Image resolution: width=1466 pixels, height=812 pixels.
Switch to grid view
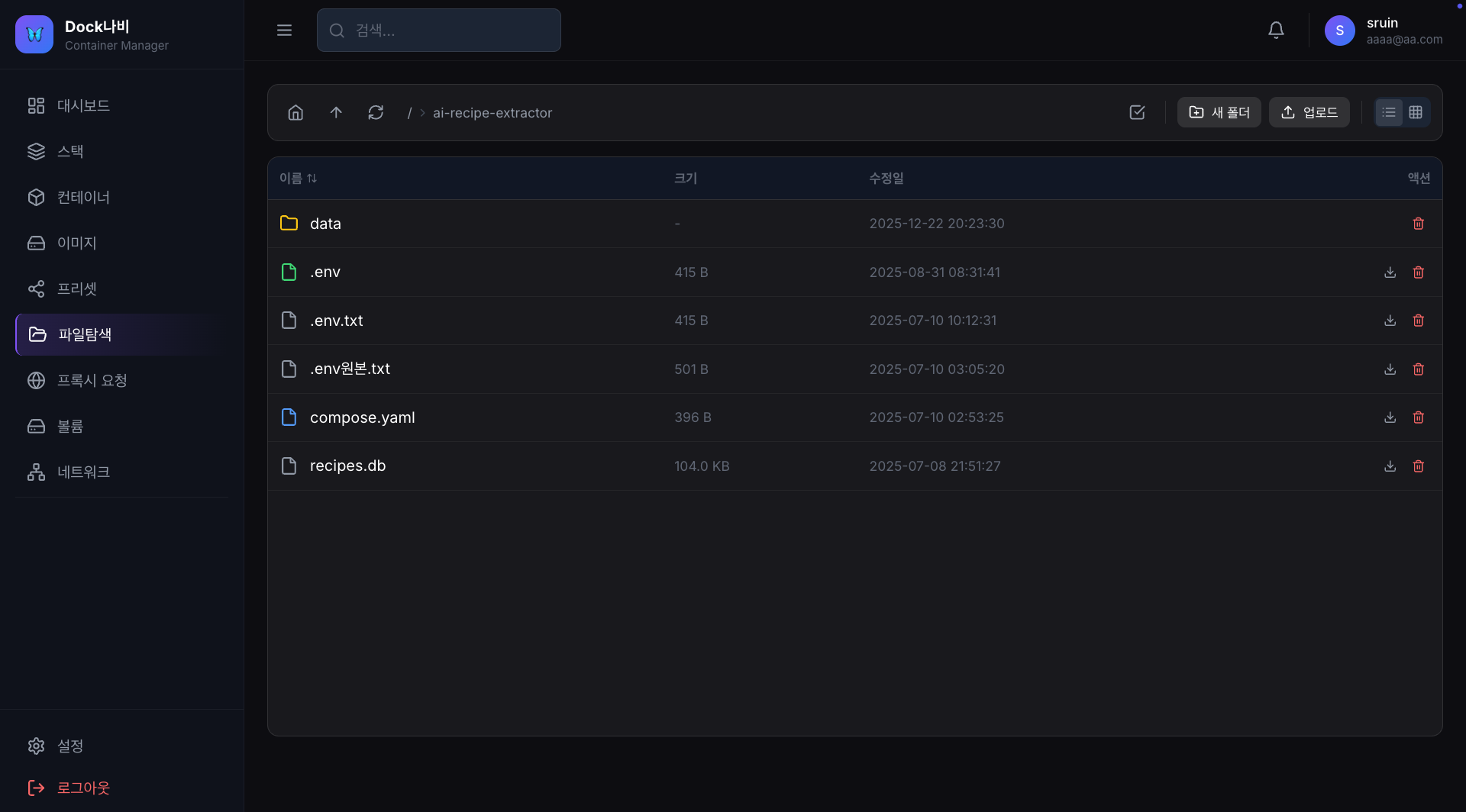[1416, 113]
